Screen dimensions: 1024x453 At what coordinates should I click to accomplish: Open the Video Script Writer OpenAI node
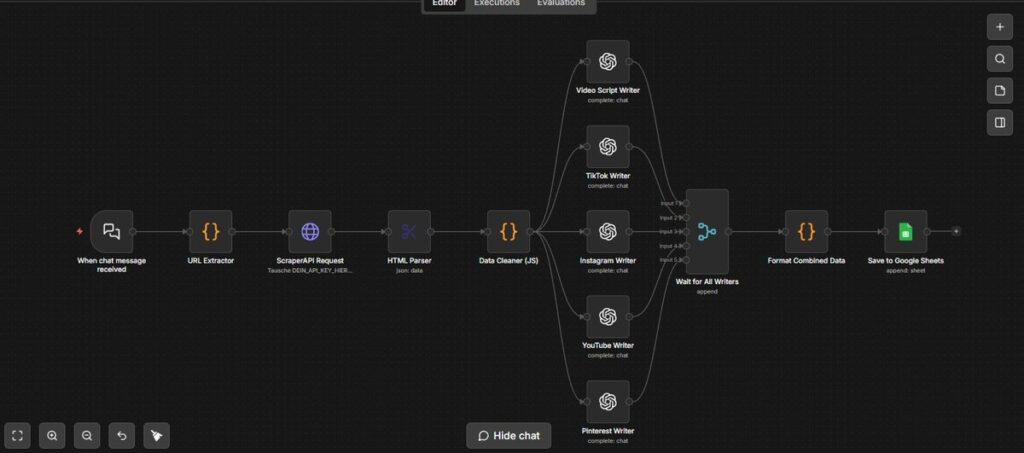pos(608,61)
